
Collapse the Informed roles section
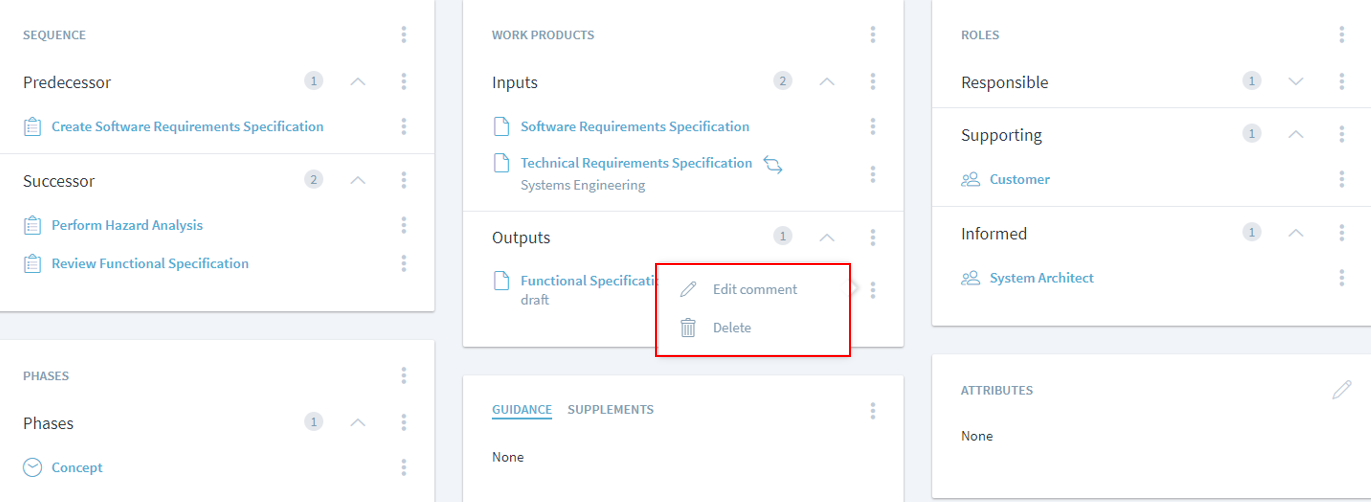pos(1296,233)
